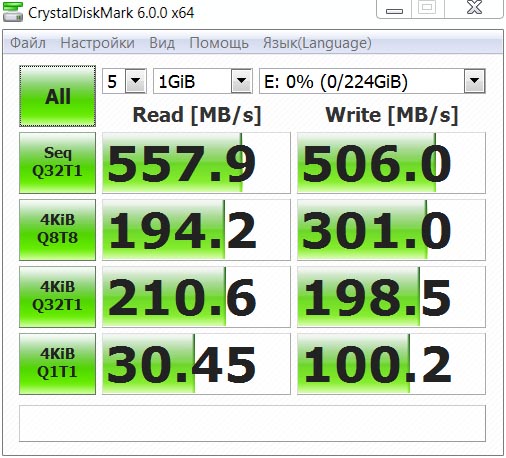The image size is (506, 458).
Task: Click the CrystalDiskMark app icon in title bar
Action: pos(13,12)
